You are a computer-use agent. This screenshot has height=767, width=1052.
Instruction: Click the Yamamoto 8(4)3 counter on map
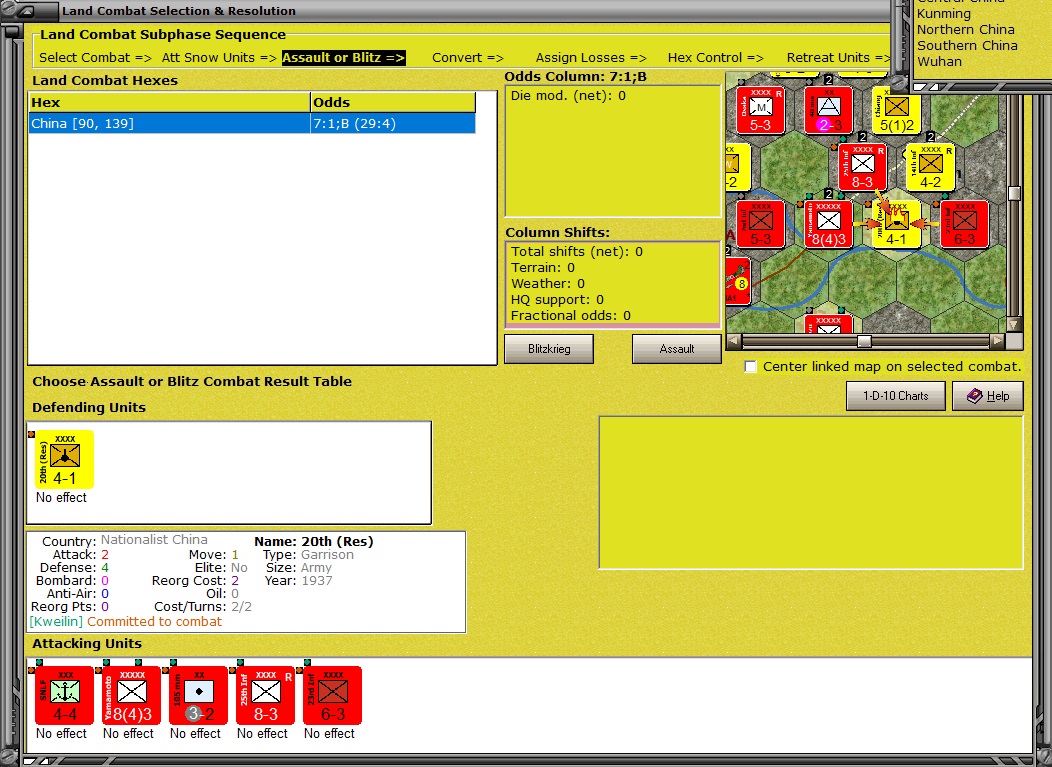829,224
